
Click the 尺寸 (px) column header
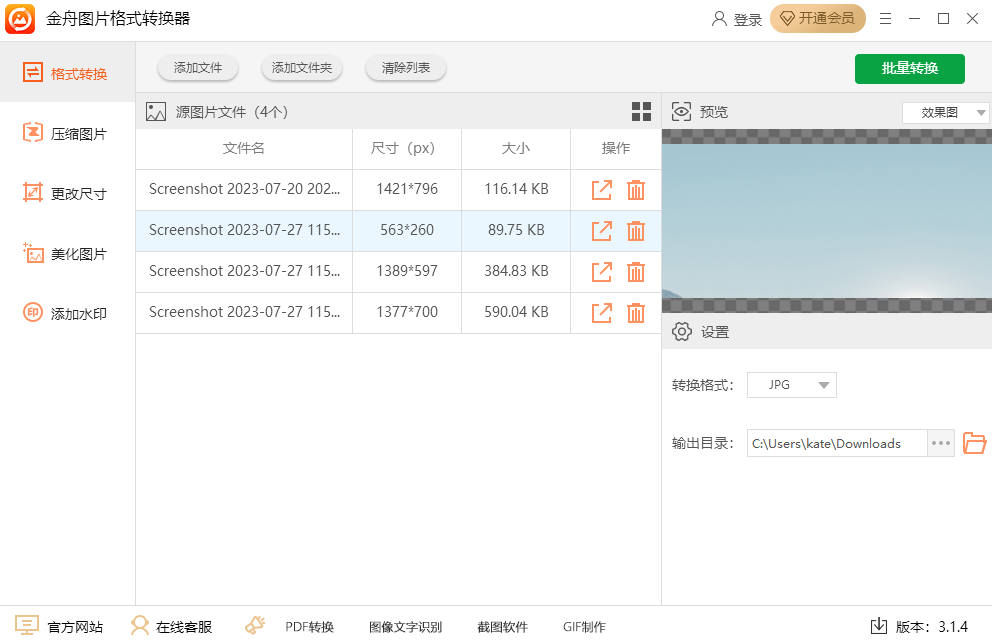point(406,149)
